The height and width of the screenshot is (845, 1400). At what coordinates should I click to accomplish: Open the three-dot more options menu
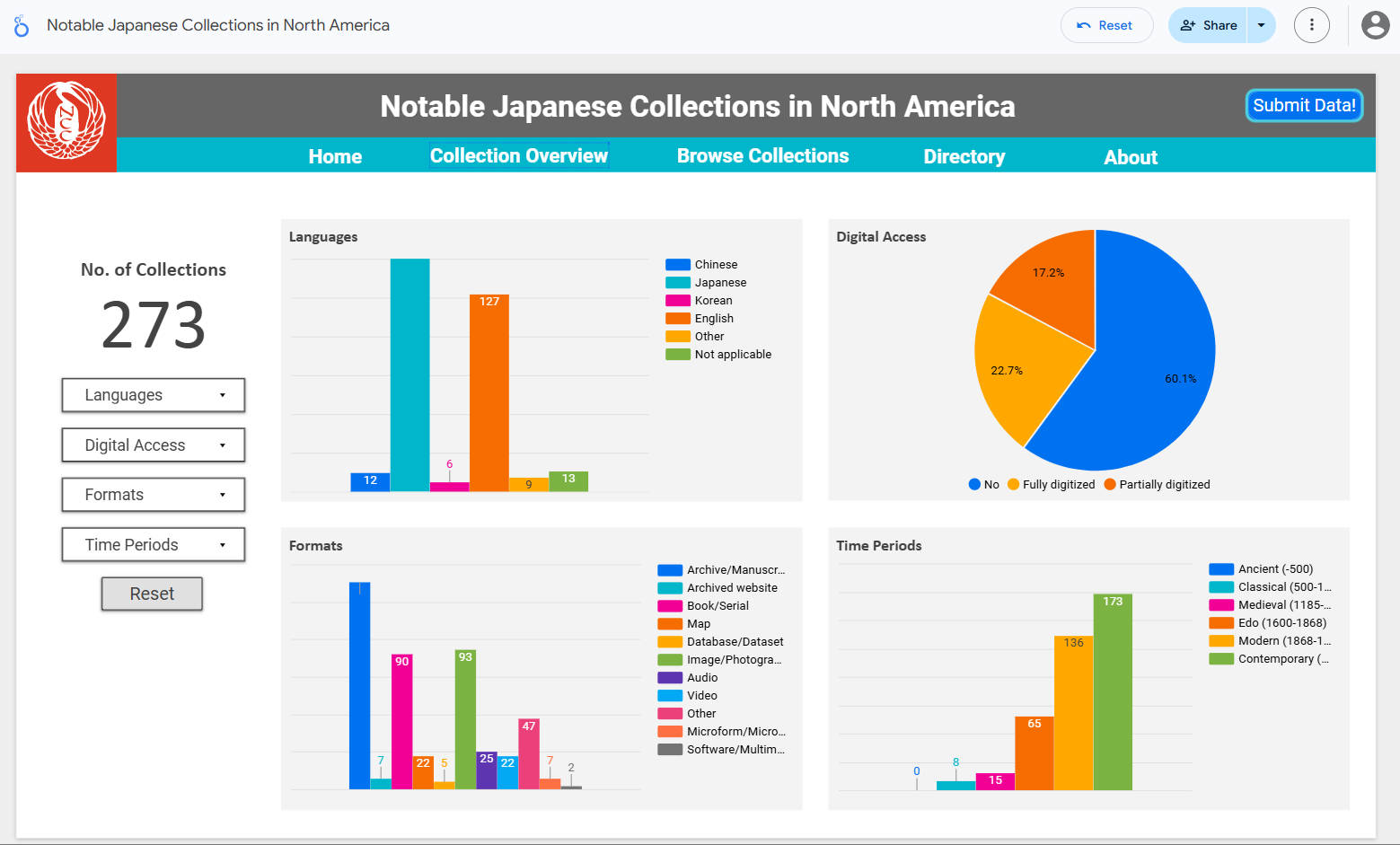pos(1311,25)
